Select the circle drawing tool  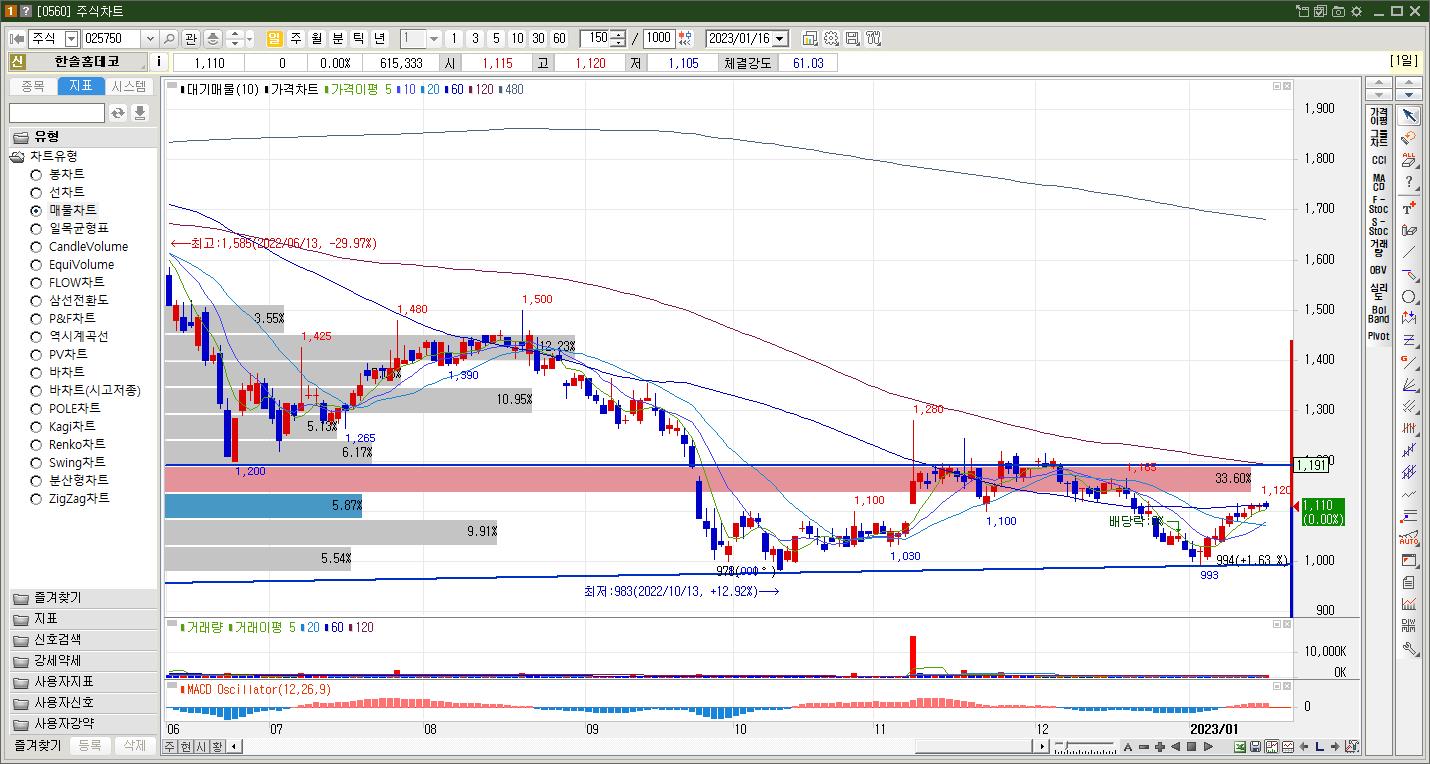(1409, 297)
